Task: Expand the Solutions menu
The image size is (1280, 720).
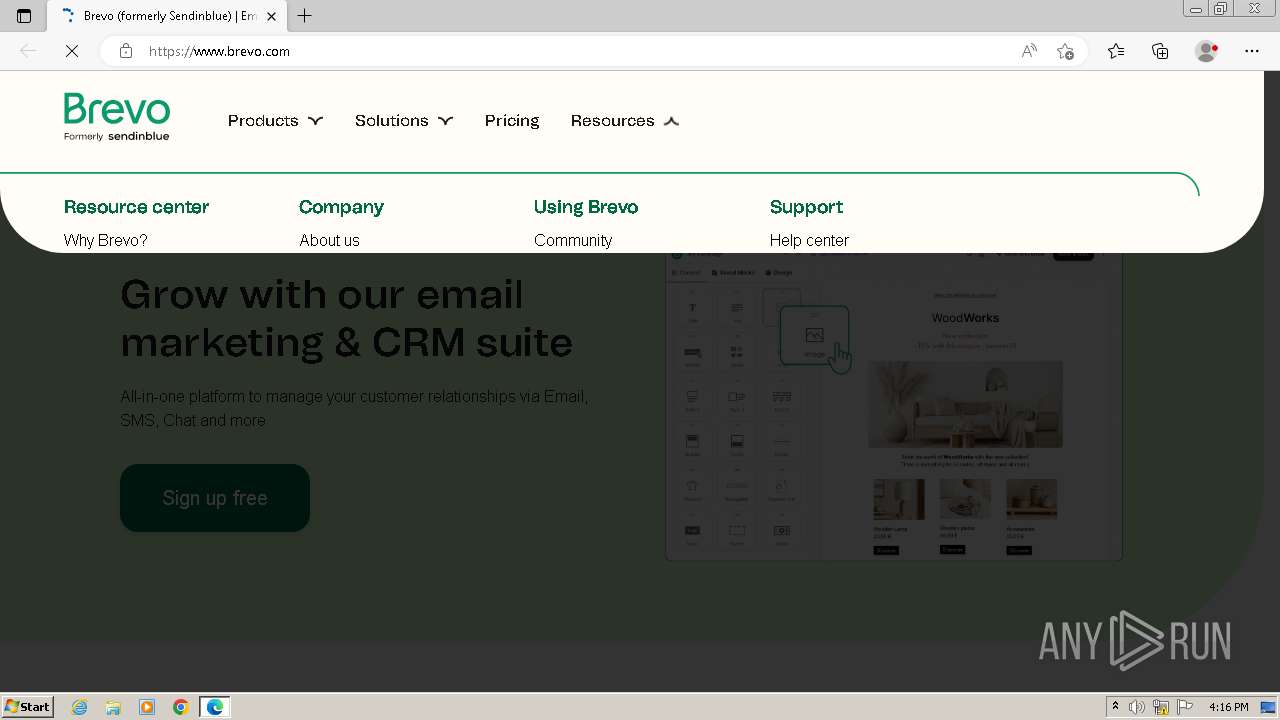Action: [404, 121]
